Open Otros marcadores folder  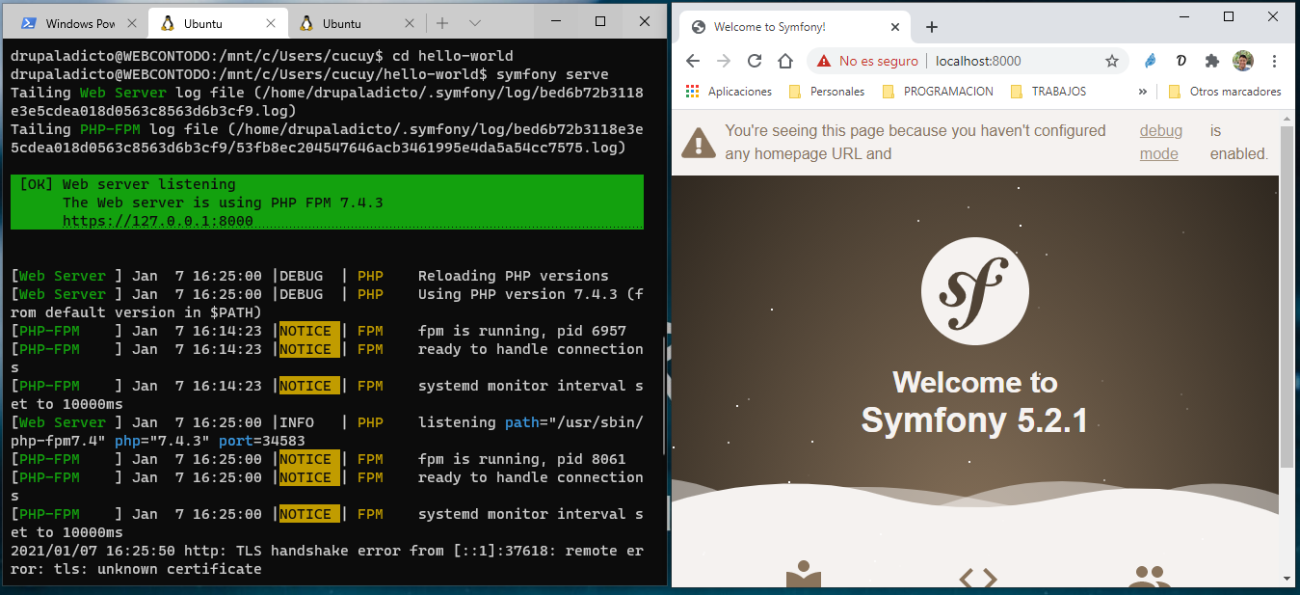[1224, 91]
